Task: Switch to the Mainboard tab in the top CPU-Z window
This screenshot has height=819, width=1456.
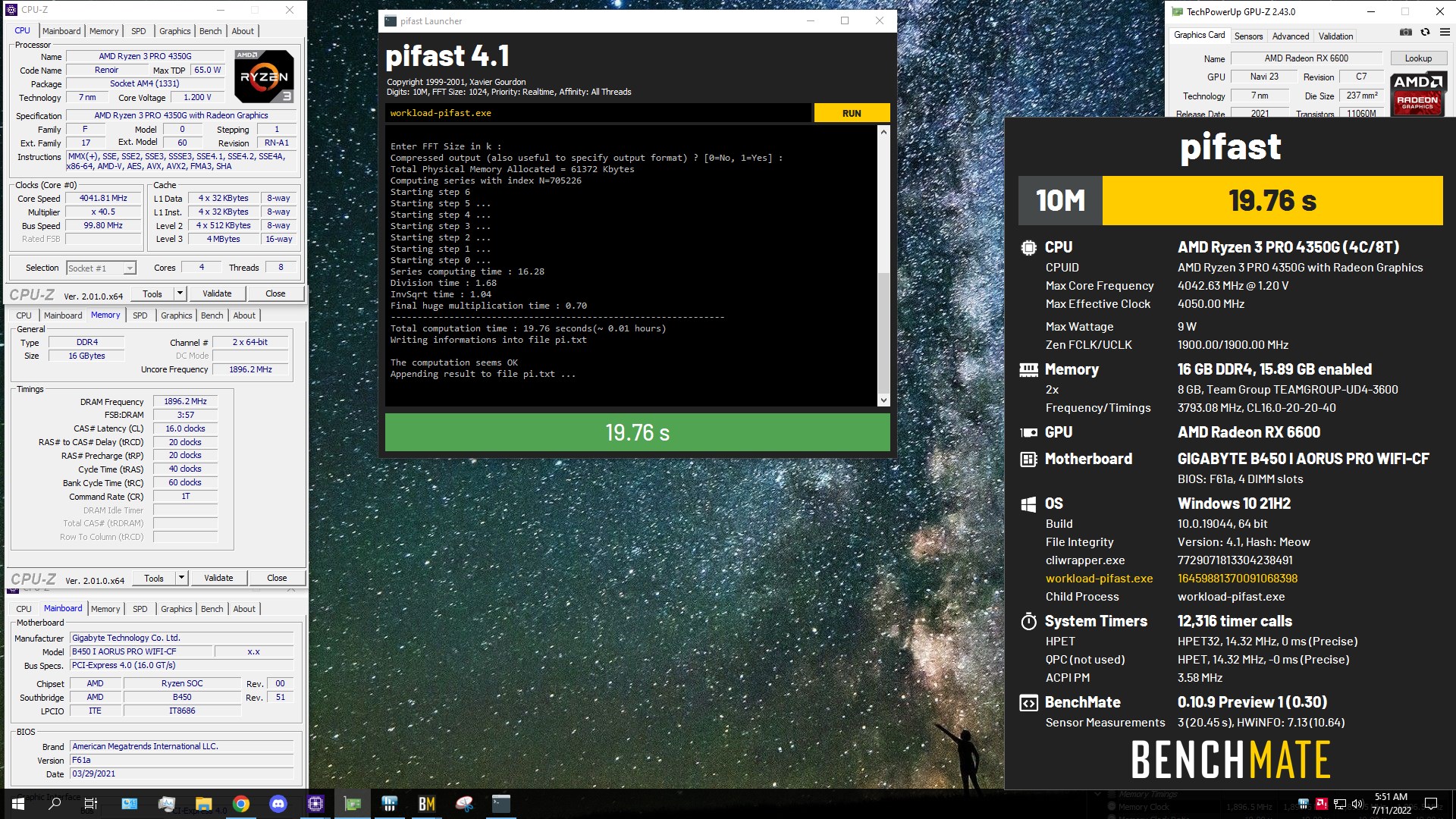Action: point(61,31)
